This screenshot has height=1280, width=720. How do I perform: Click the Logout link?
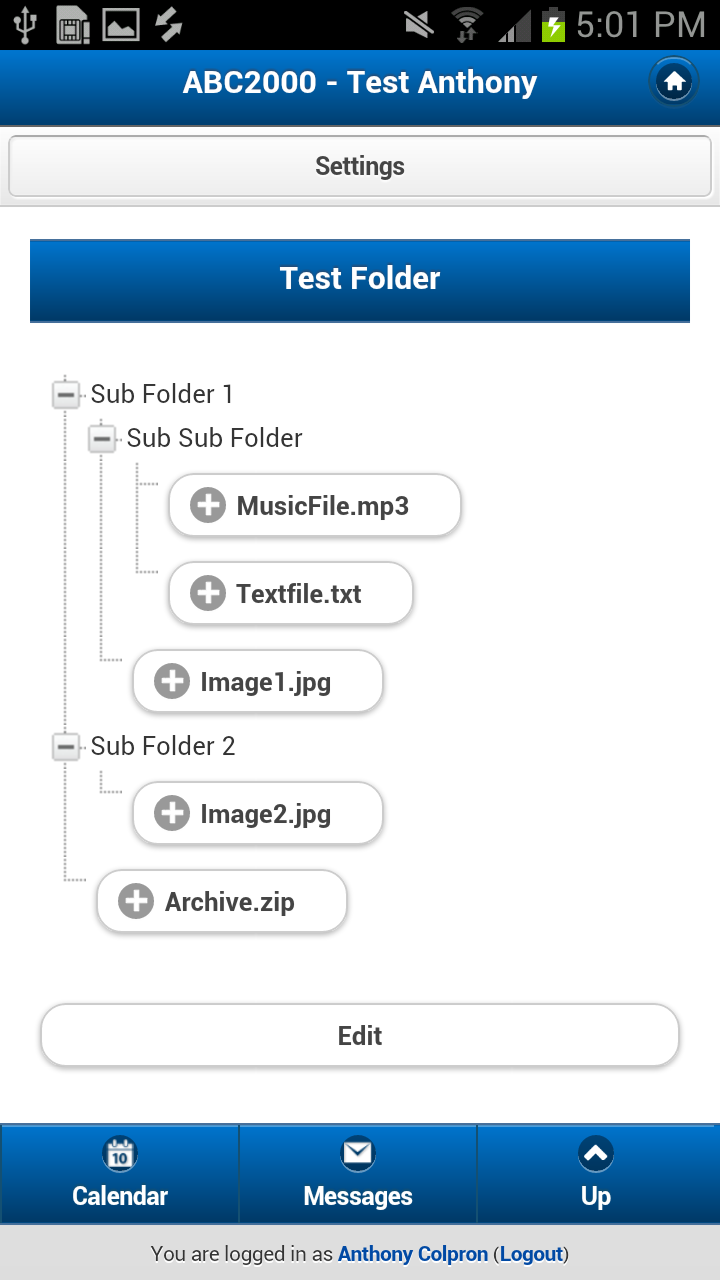tap(532, 1253)
